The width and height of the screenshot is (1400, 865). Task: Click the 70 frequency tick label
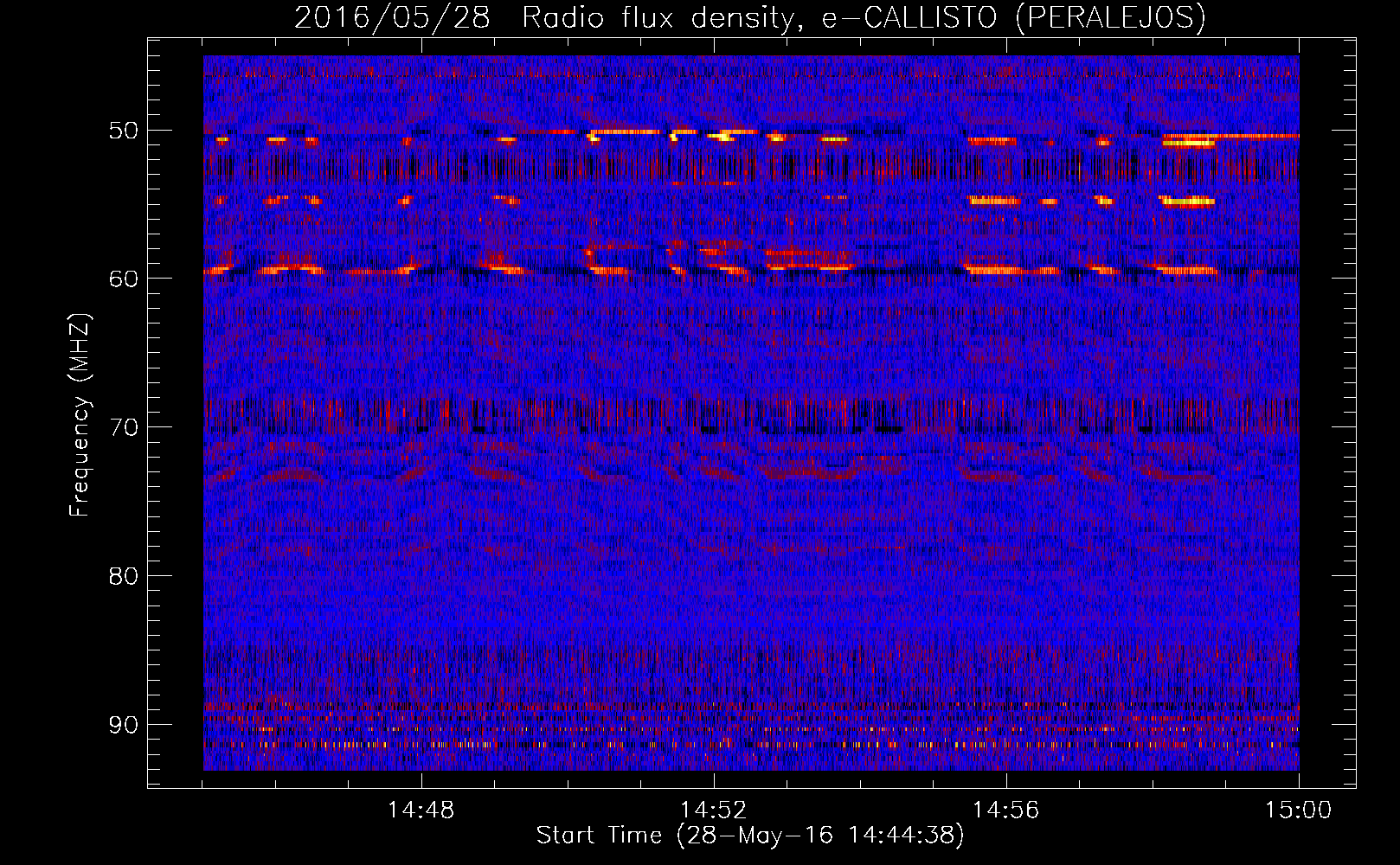click(123, 427)
